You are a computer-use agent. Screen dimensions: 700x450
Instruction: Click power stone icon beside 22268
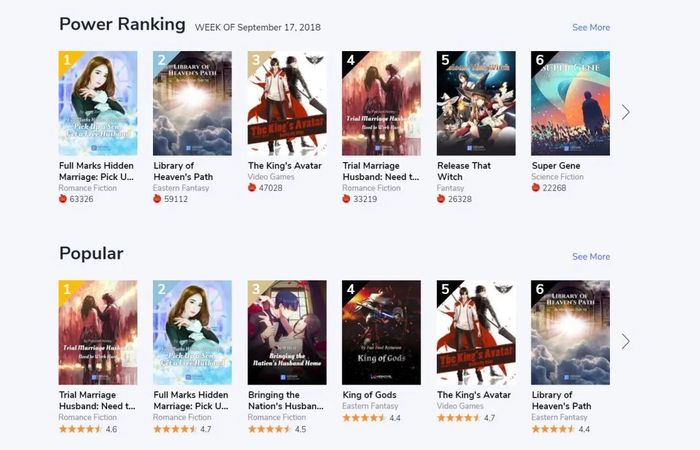536,188
